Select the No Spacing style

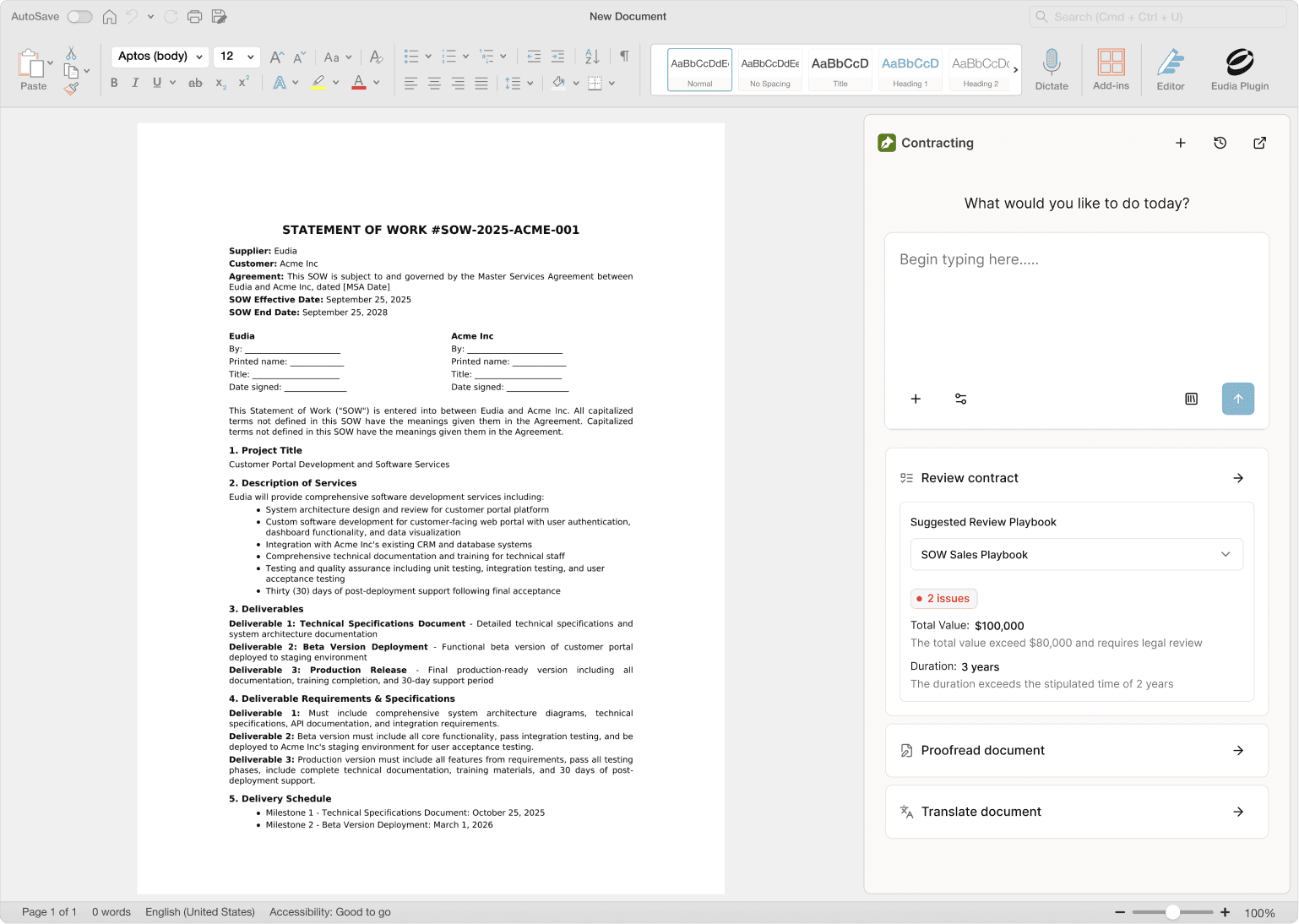769,69
